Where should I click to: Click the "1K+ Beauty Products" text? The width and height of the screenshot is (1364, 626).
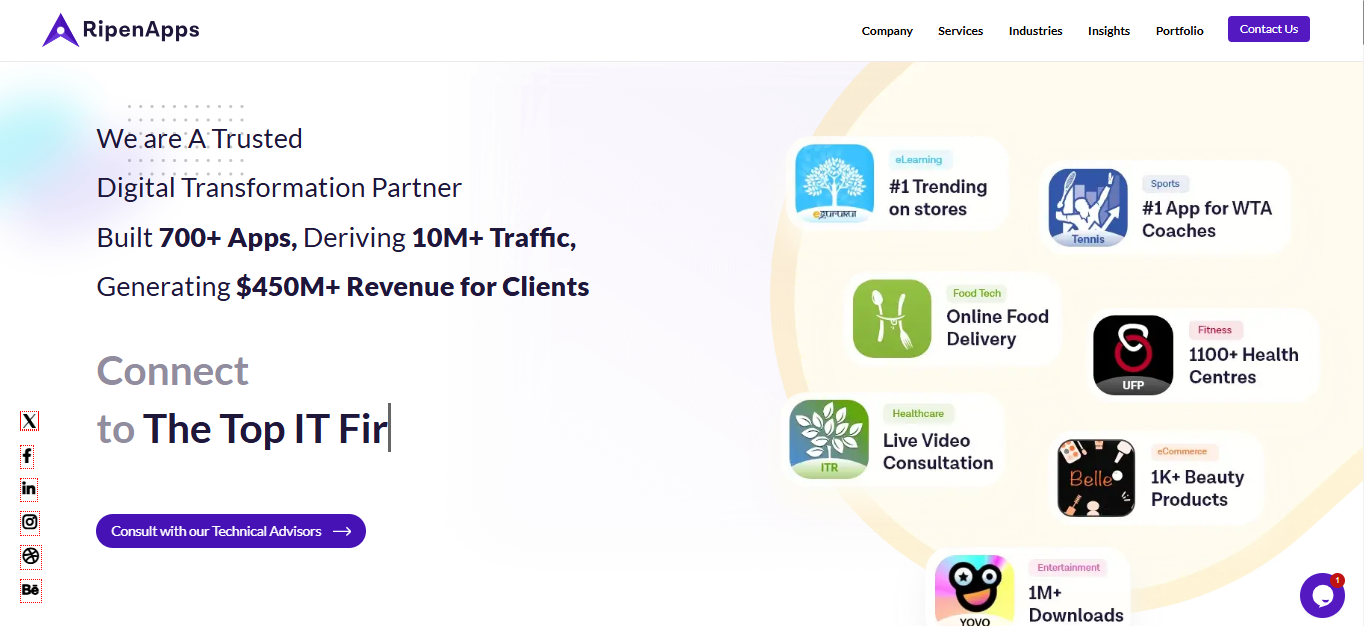(x=1197, y=488)
